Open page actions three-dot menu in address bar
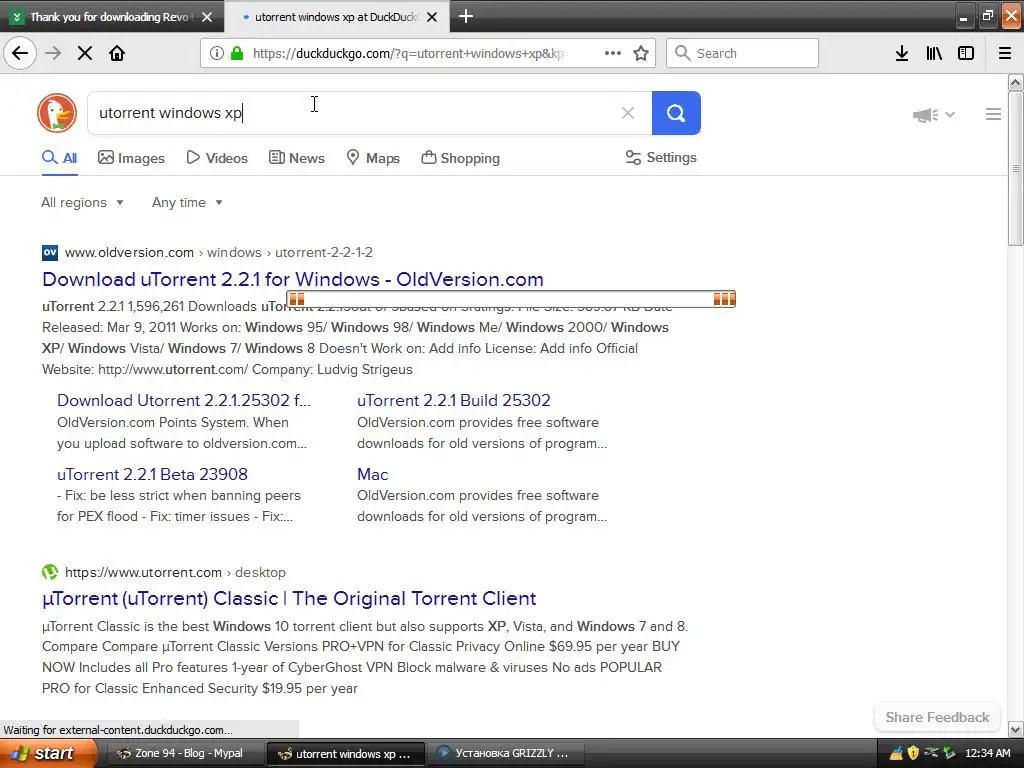 point(613,53)
